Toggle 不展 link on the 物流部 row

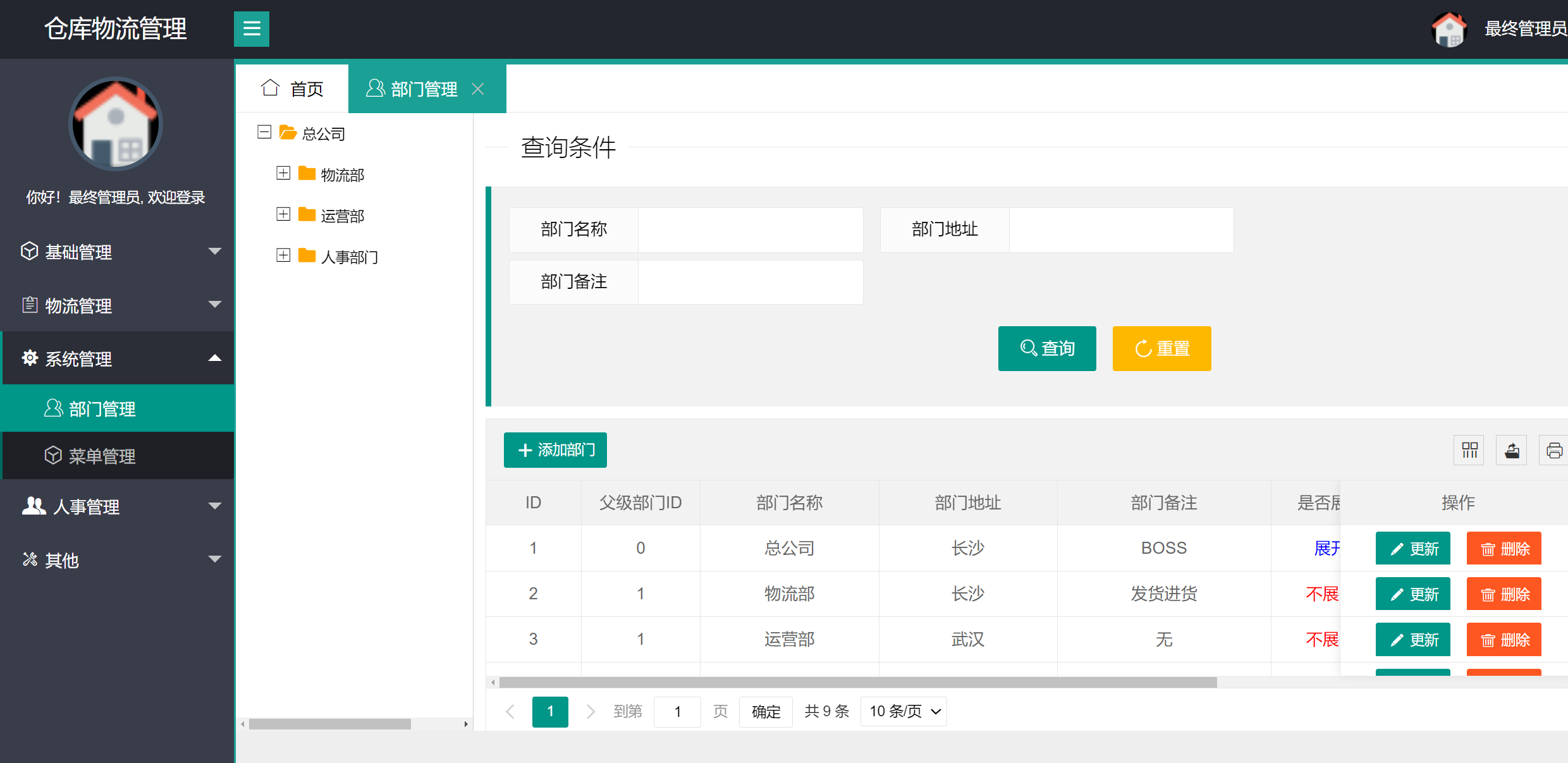1322,594
